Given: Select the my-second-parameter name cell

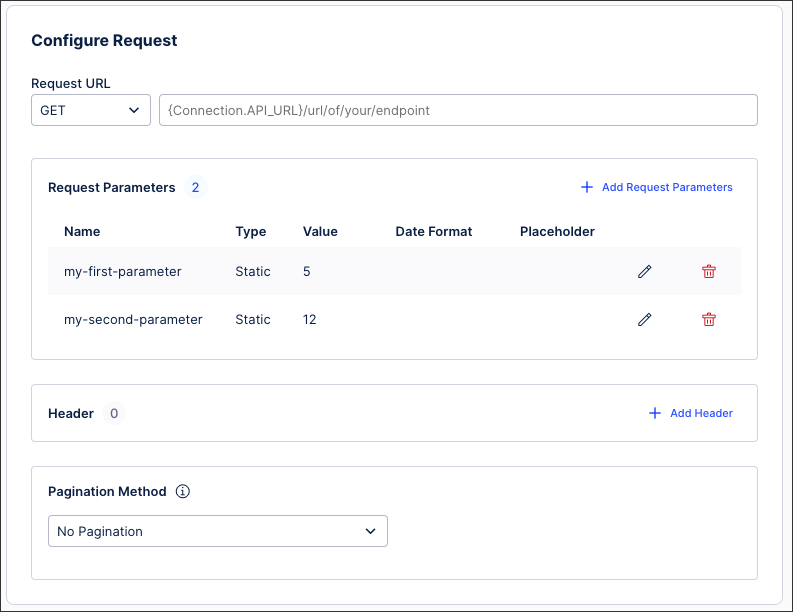Looking at the screenshot, I should pos(133,319).
